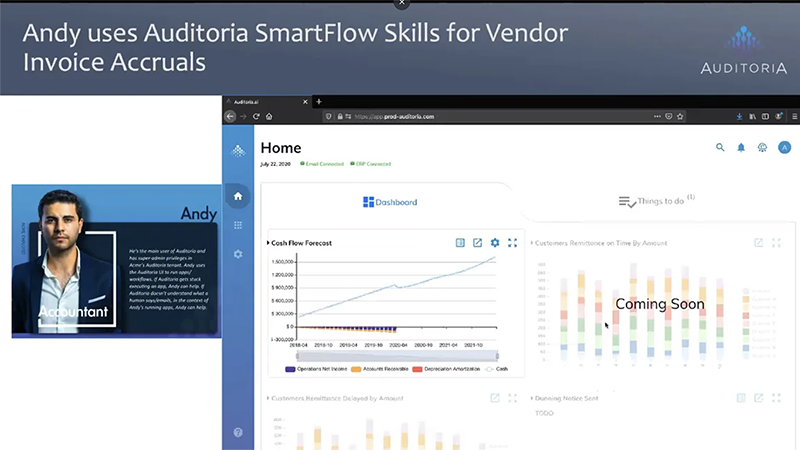Screen dimensions: 800x450
Task: Open Customers Remittance on Time popout icon
Action: tap(759, 243)
